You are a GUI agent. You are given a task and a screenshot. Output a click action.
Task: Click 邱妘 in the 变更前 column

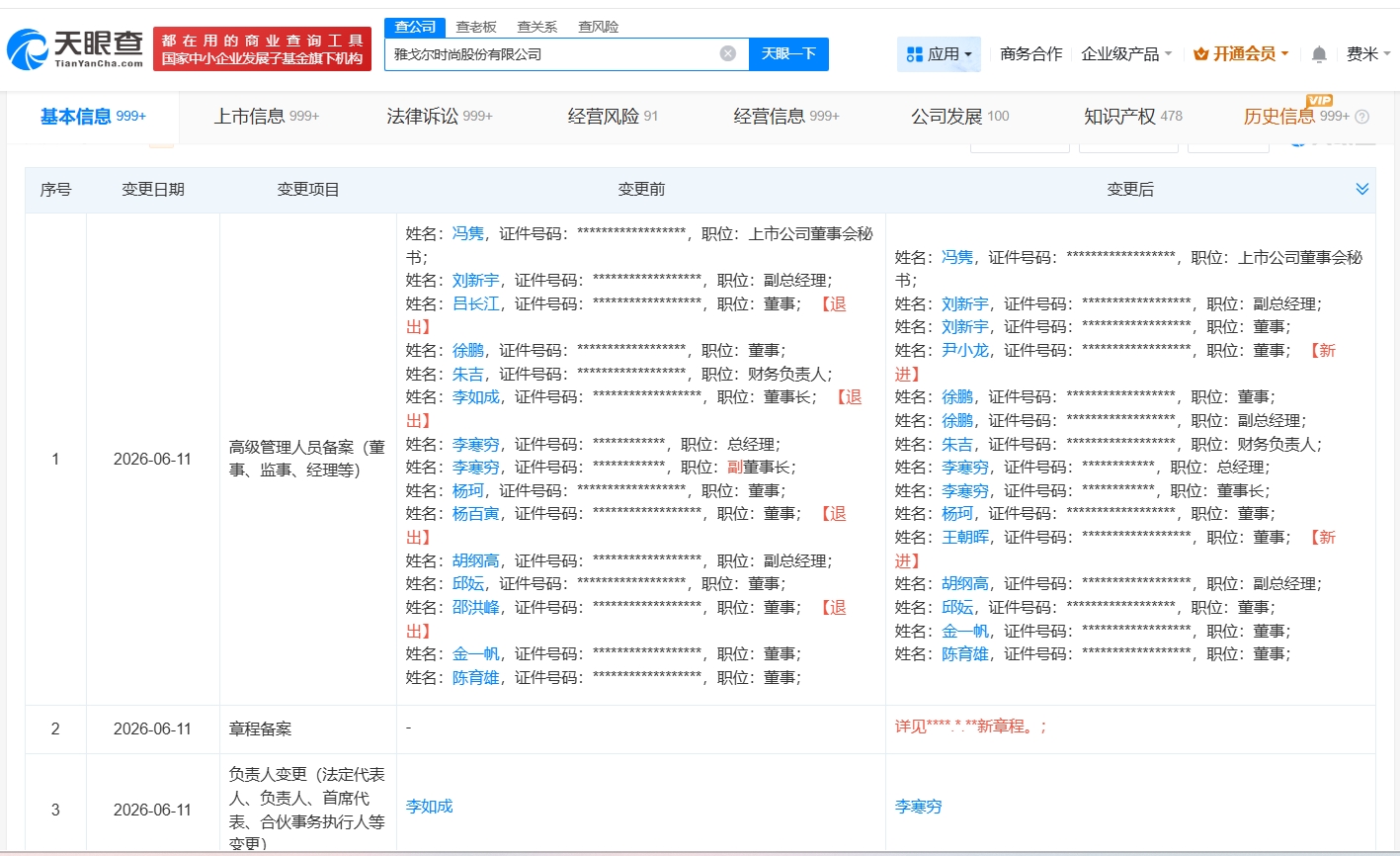(x=468, y=583)
